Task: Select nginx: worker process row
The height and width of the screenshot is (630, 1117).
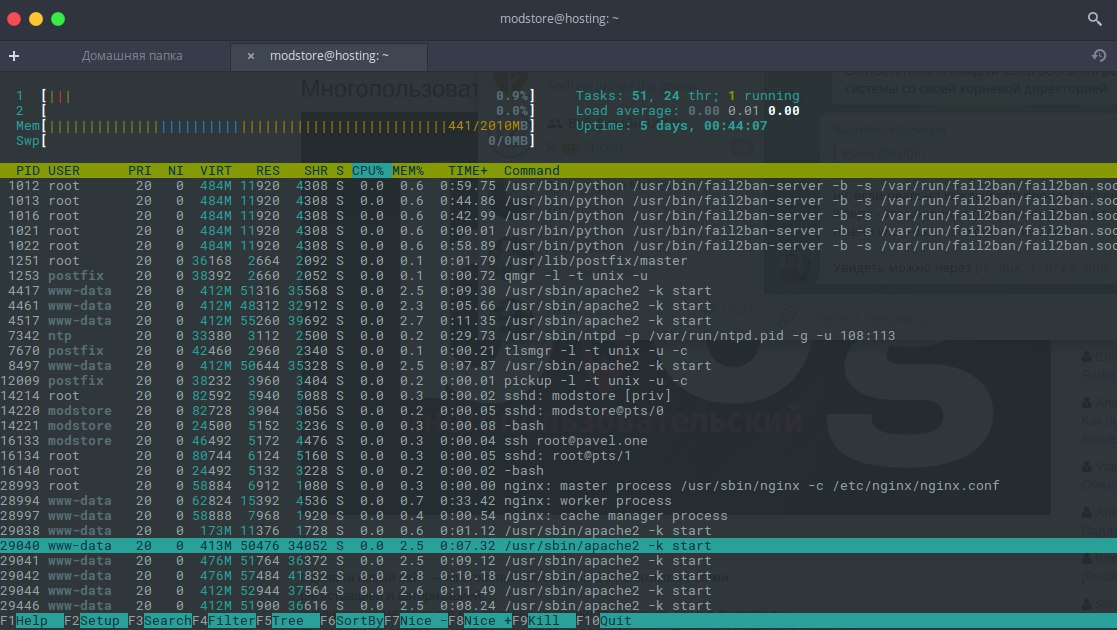Action: click(x=558, y=501)
